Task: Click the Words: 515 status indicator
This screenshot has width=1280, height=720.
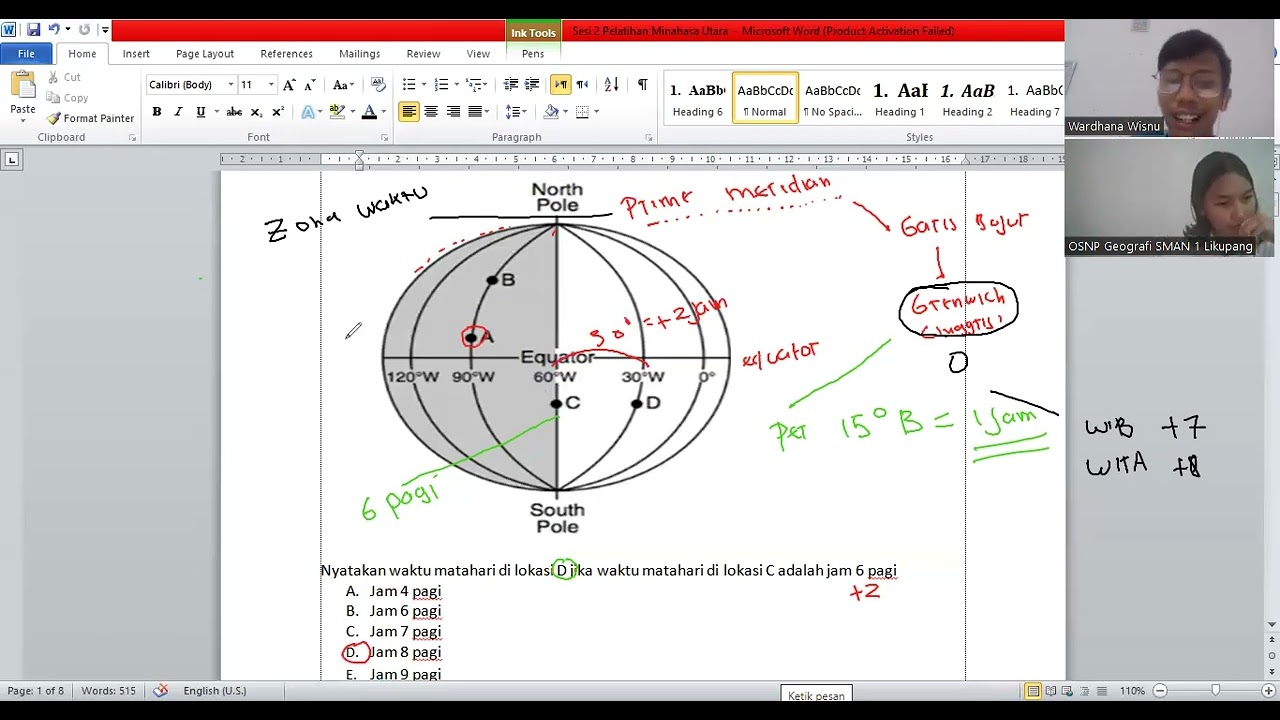Action: 108,691
